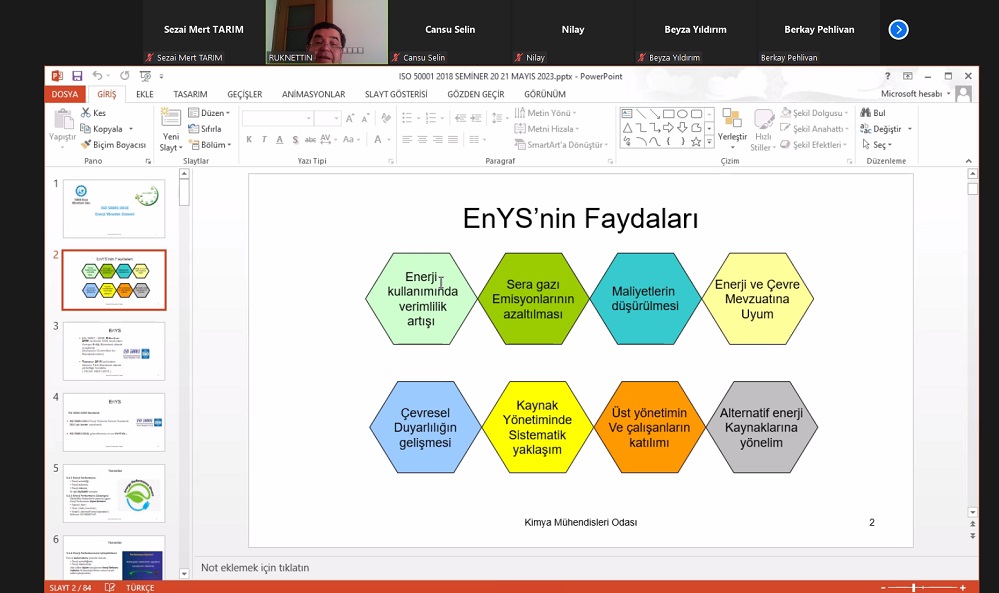The height and width of the screenshot is (593, 999).
Task: Switch to the TASARIM tab
Action: coord(190,94)
